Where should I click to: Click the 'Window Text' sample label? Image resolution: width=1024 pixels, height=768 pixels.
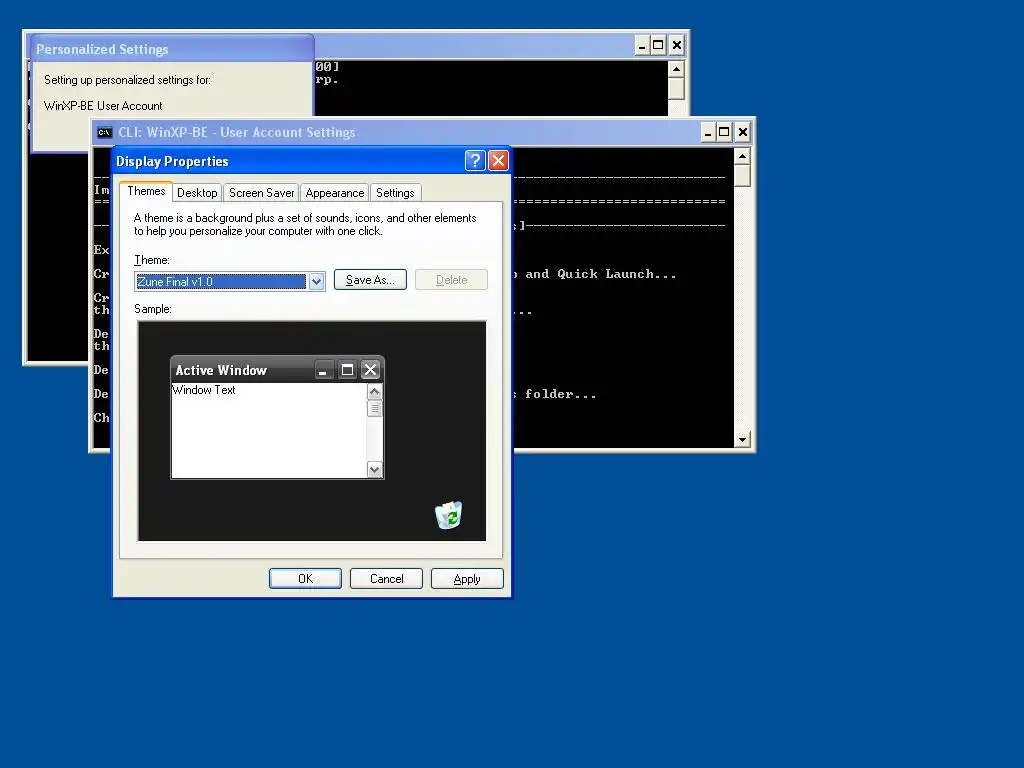pyautogui.click(x=204, y=390)
